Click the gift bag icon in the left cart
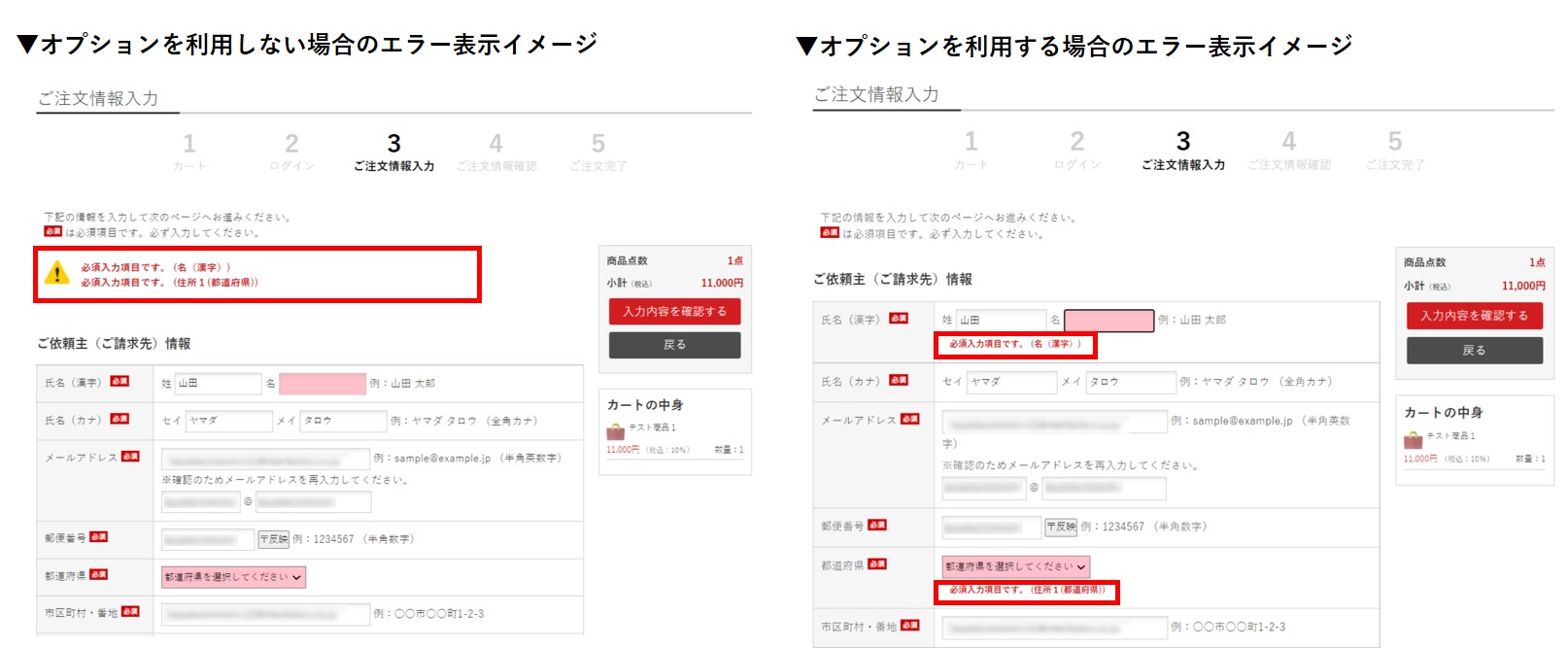 615,431
